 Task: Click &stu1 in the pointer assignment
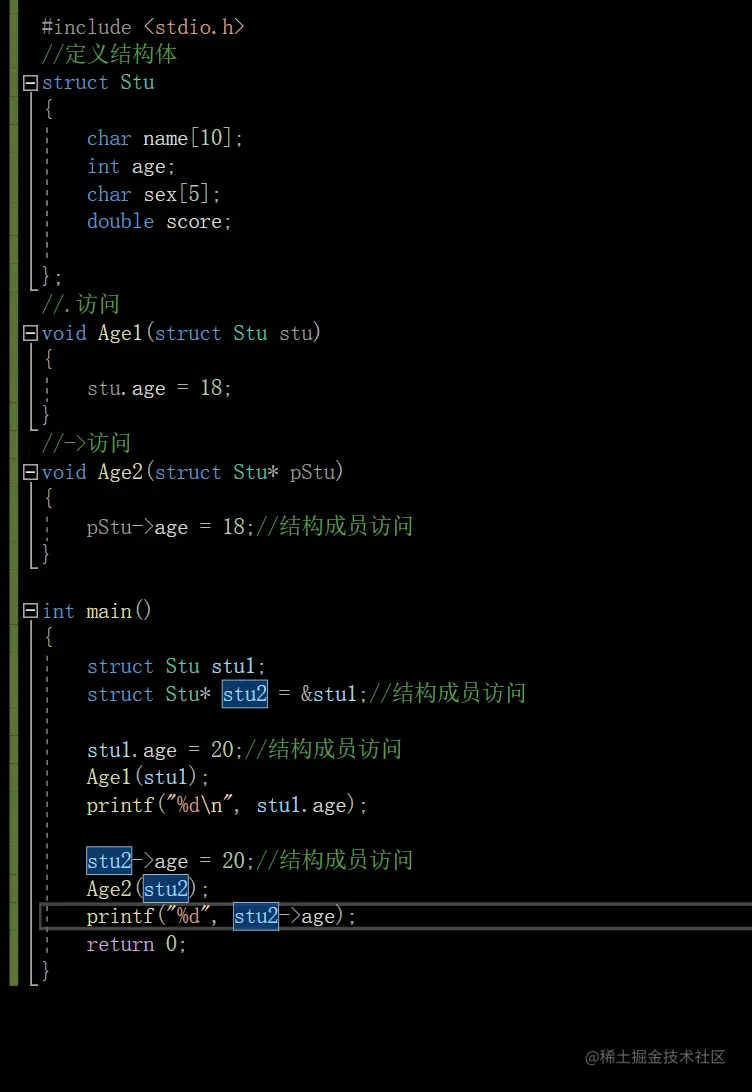tap(329, 694)
